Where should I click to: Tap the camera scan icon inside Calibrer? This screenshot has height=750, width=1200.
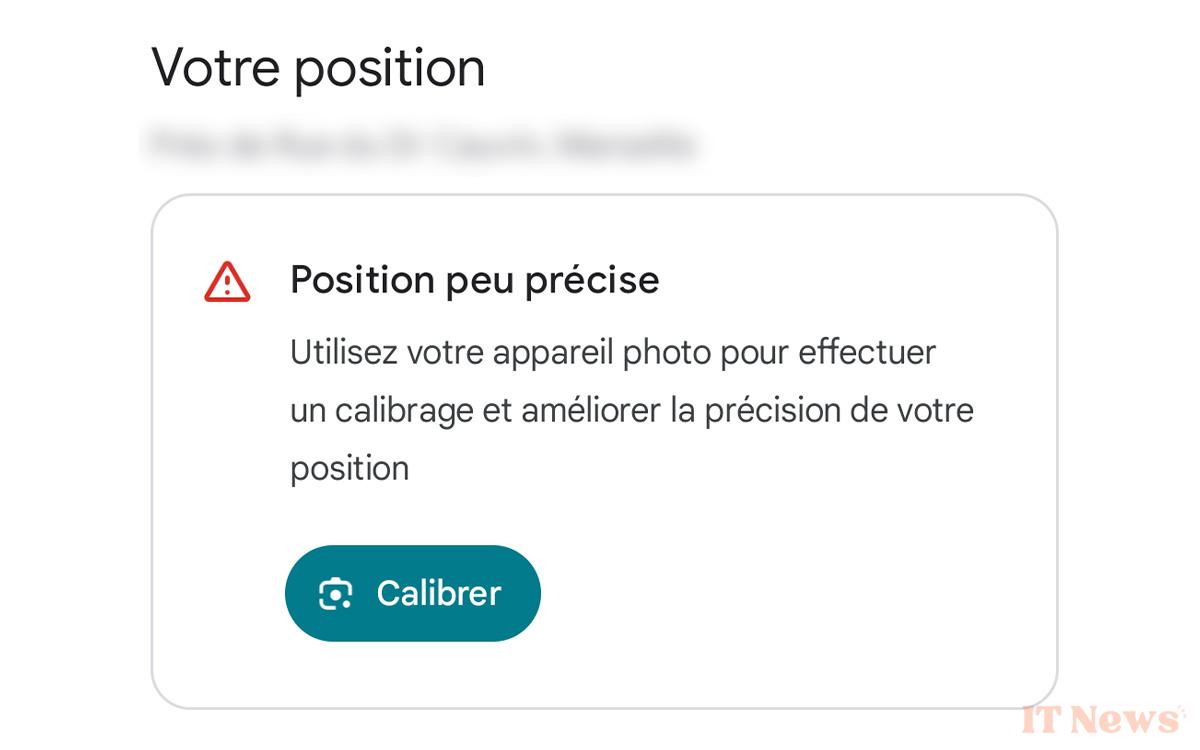click(x=336, y=594)
